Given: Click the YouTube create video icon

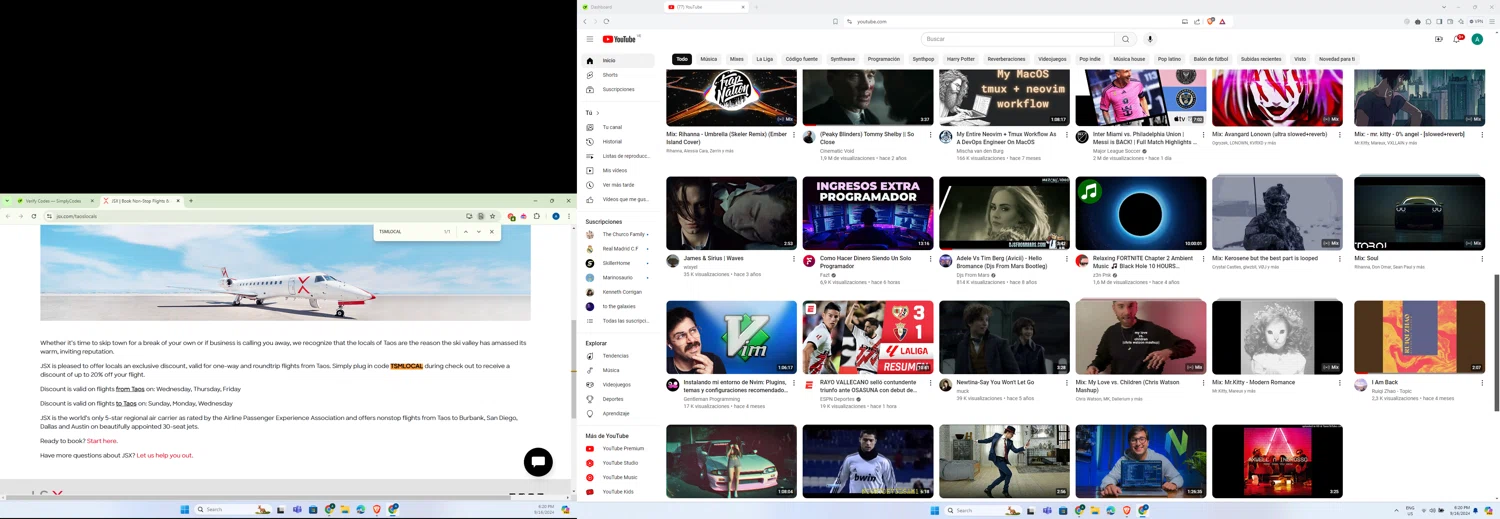Looking at the screenshot, I should pyautogui.click(x=1438, y=39).
